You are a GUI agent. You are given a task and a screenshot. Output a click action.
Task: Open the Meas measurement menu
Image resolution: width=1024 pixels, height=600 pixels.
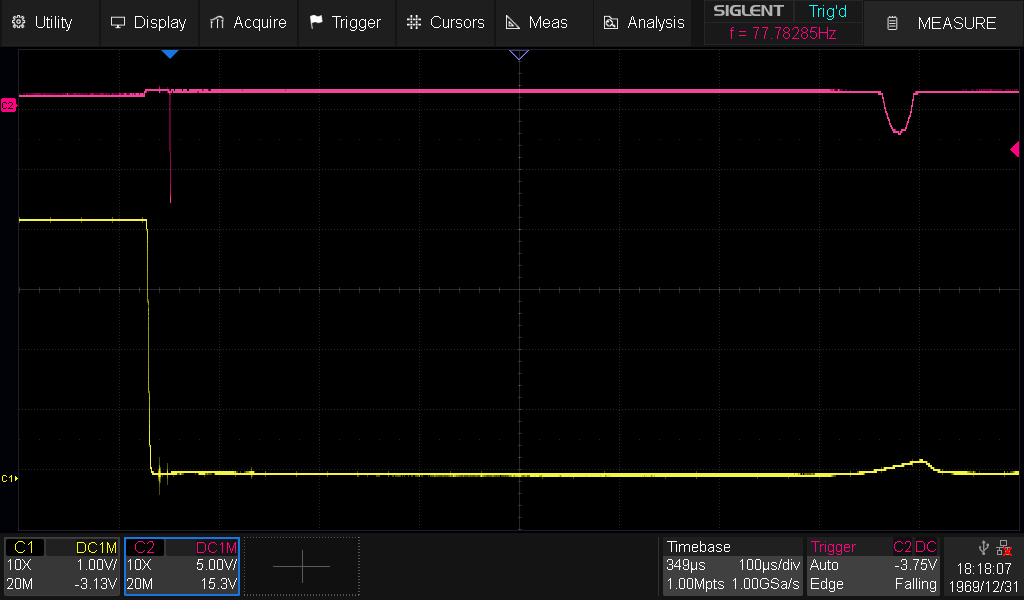[536, 22]
